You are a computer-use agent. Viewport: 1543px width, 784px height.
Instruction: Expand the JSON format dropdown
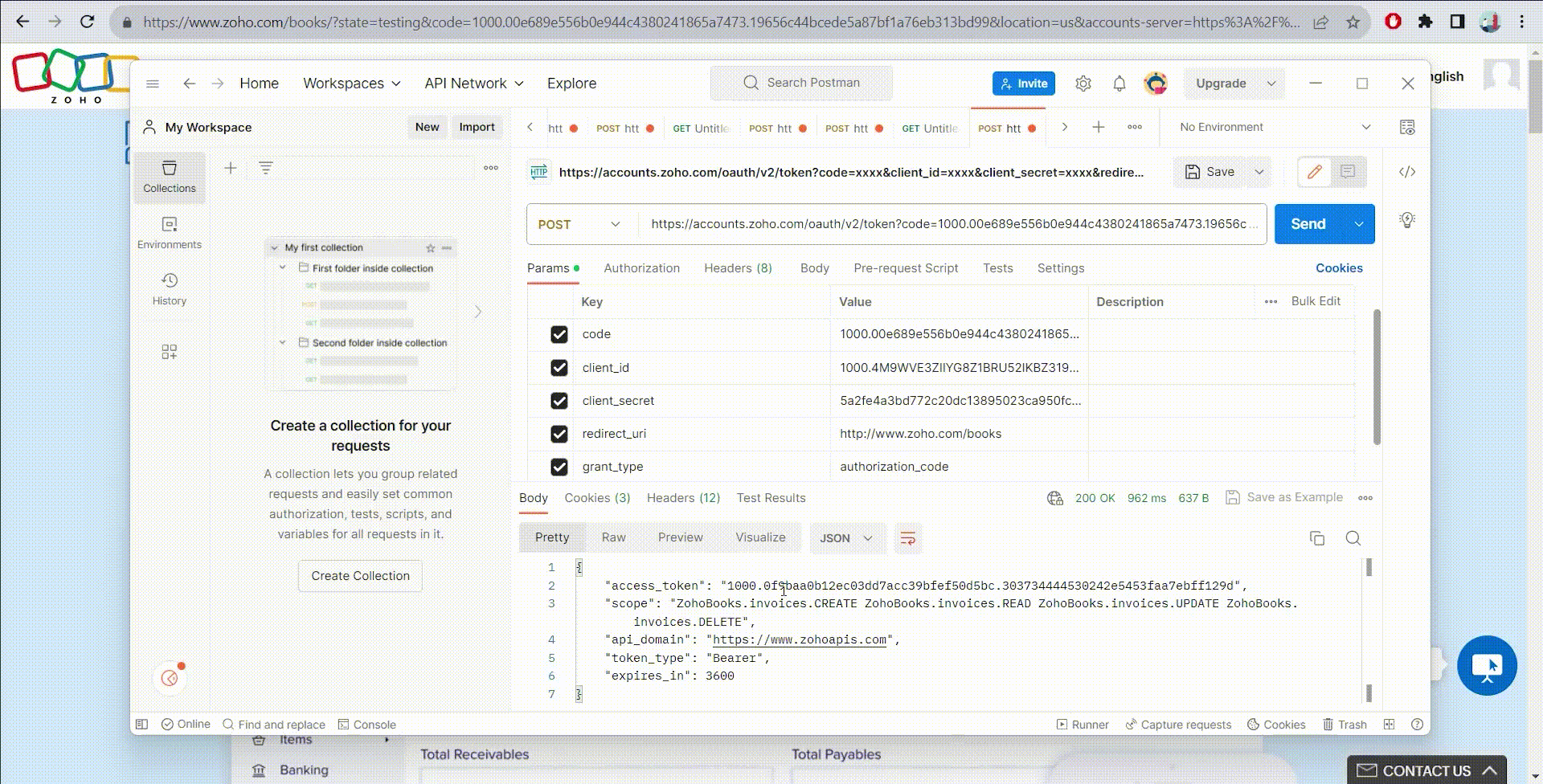846,538
